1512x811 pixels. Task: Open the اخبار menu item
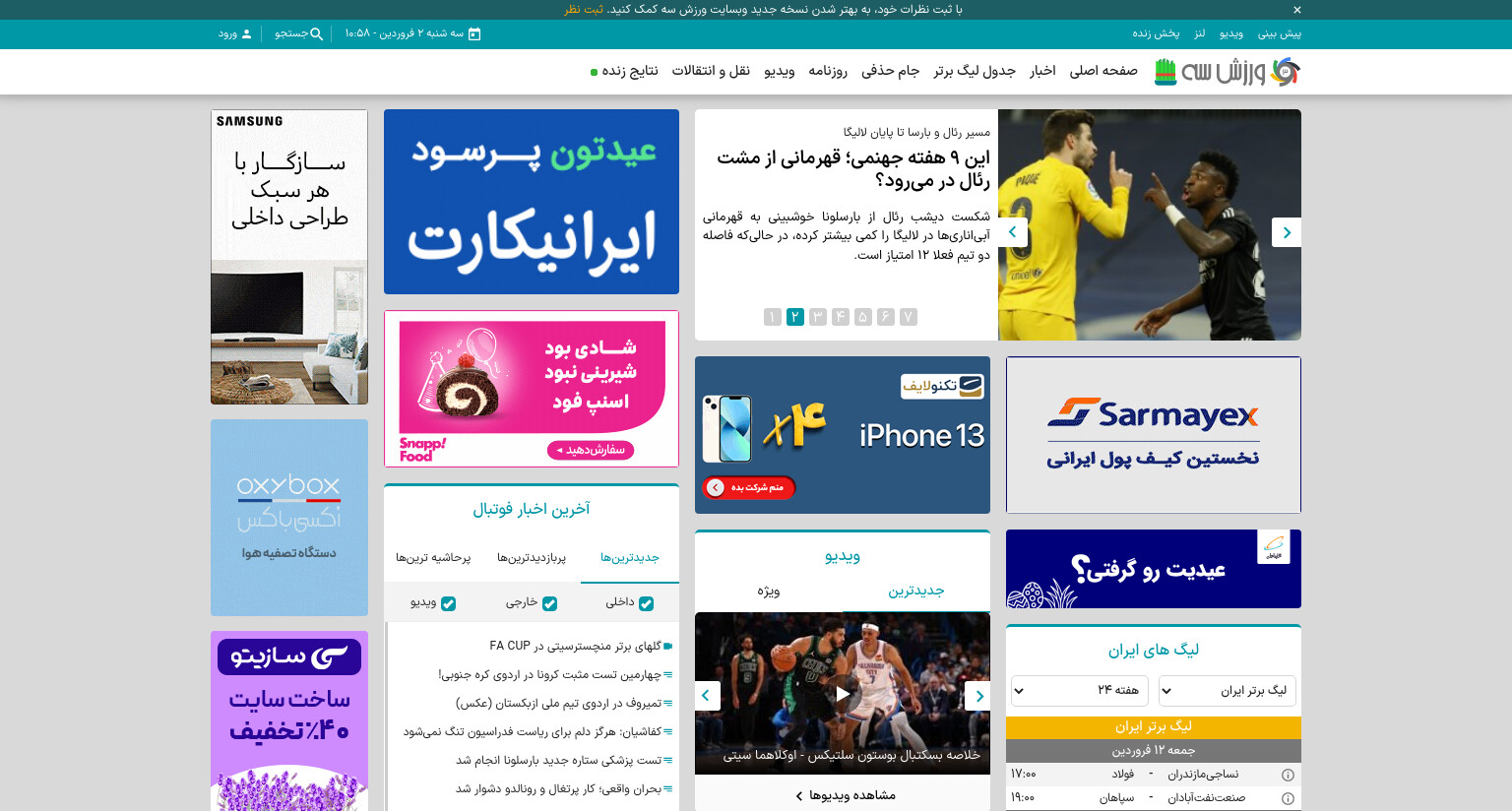coord(1042,71)
